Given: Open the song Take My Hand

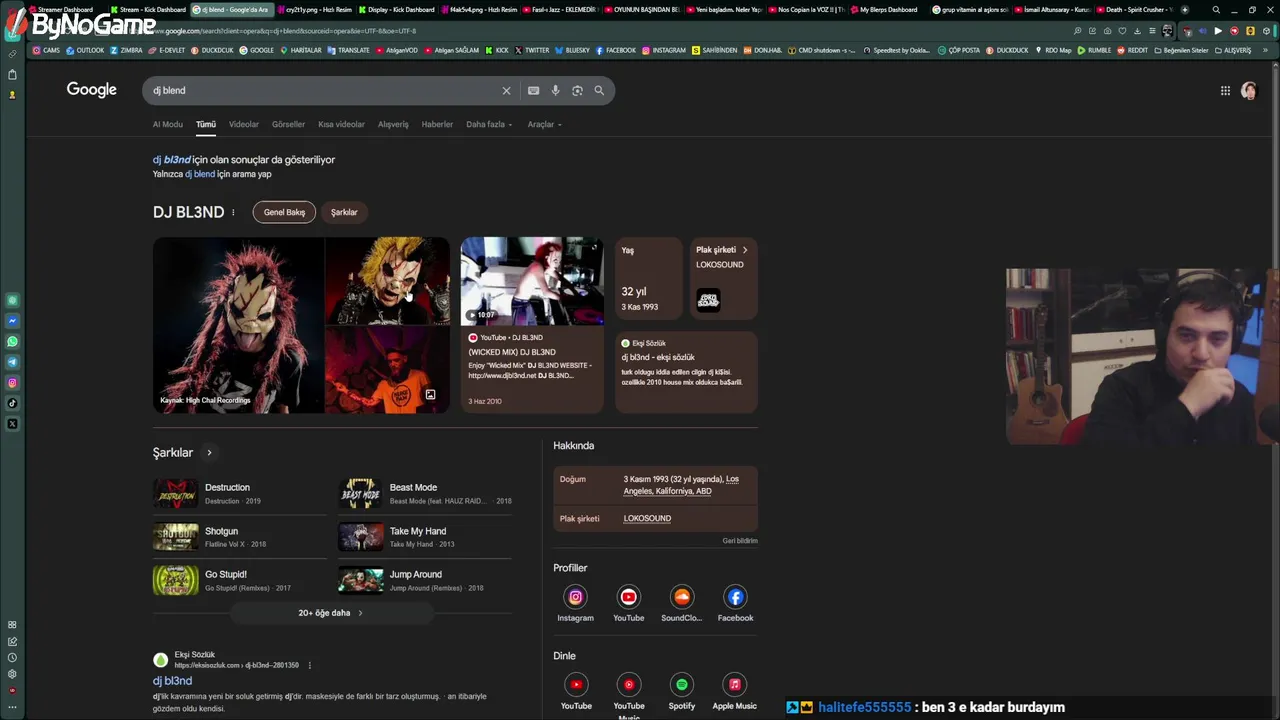Looking at the screenshot, I should tap(425, 537).
